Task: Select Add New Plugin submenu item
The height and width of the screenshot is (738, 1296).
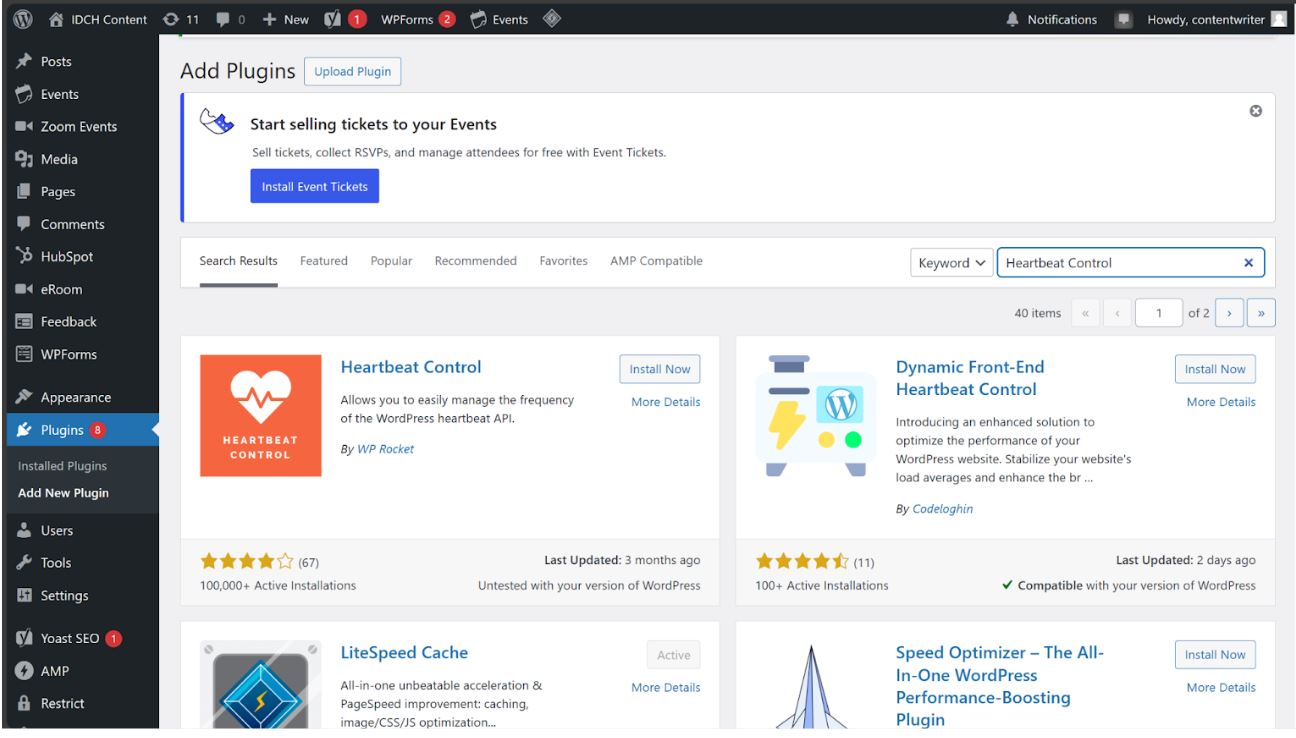Action: click(63, 493)
